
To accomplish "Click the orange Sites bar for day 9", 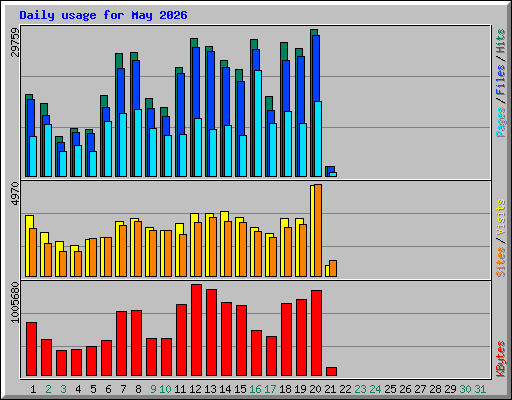I will 153,253.
